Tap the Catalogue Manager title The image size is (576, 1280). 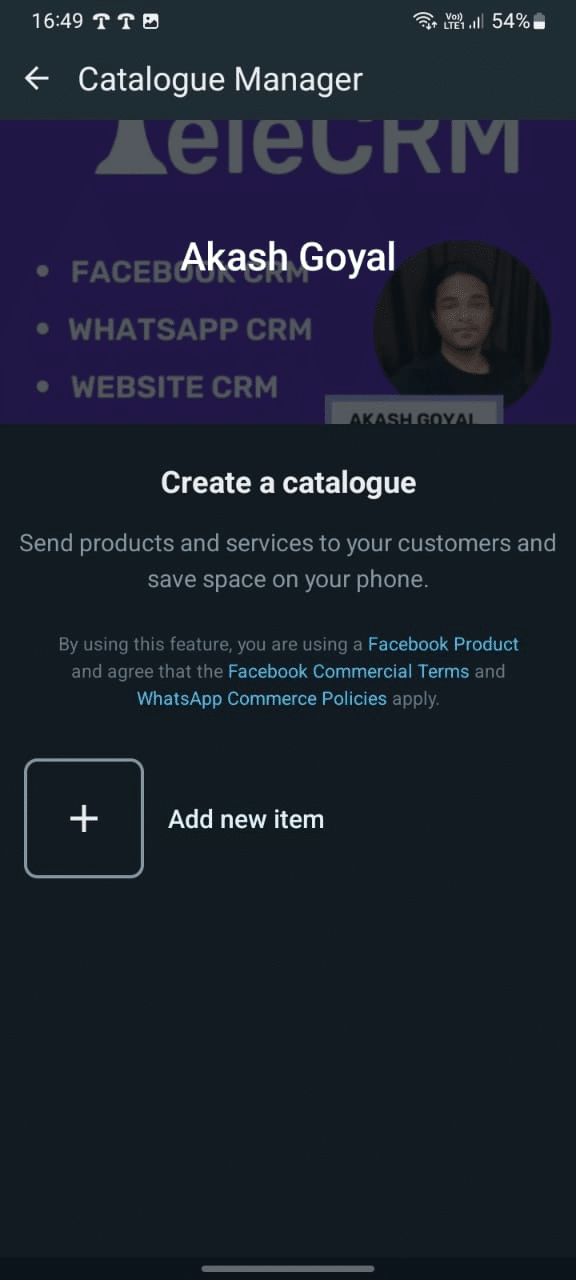(219, 78)
